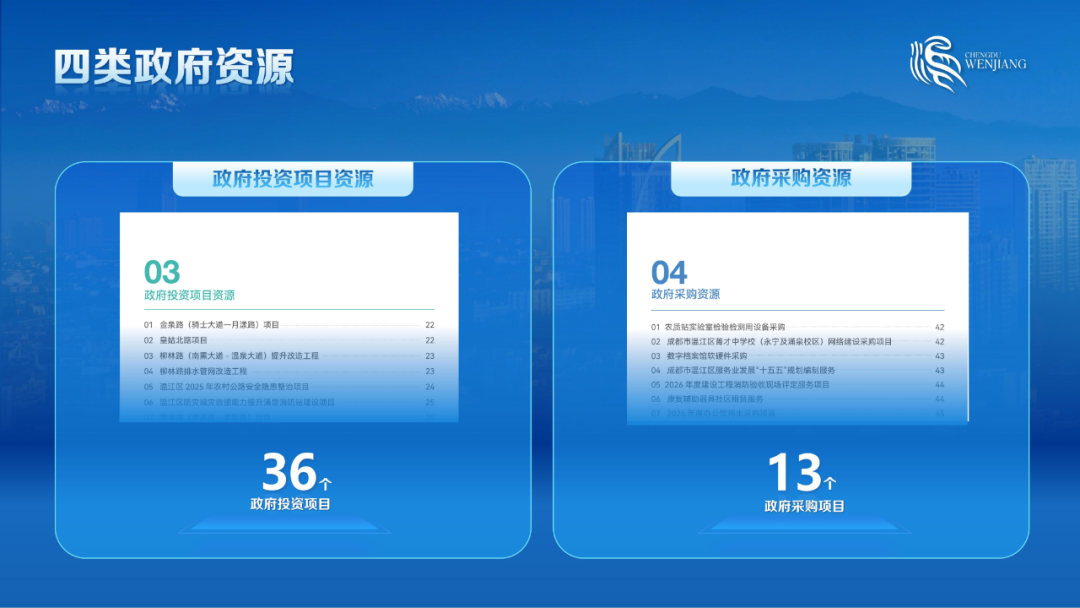Open 农质站实验室检验检测用设备采购 entry
This screenshot has height=608, width=1080.
tap(725, 327)
